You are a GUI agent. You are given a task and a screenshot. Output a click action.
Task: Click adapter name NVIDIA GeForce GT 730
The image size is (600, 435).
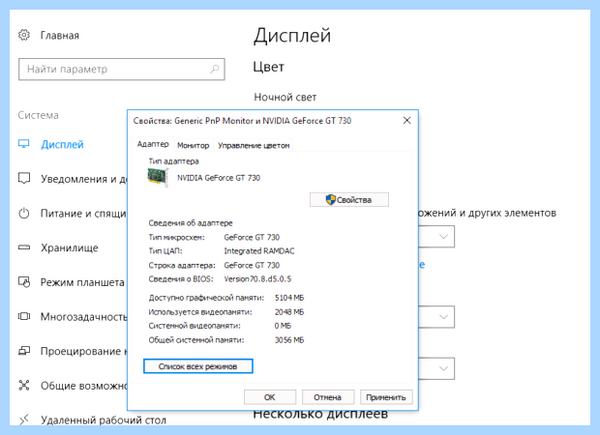(x=218, y=178)
